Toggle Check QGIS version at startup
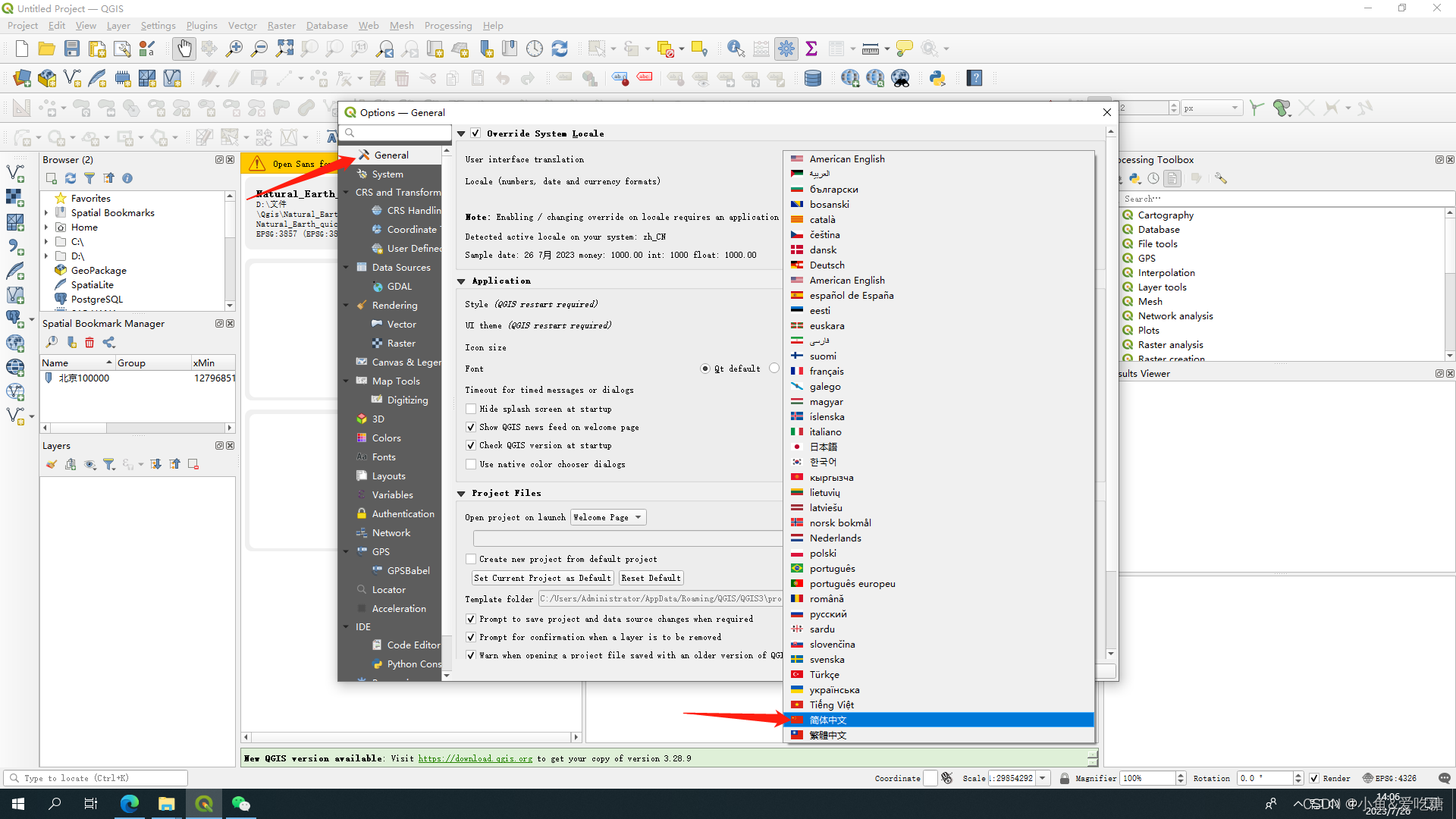Image resolution: width=1456 pixels, height=819 pixels. (x=471, y=445)
